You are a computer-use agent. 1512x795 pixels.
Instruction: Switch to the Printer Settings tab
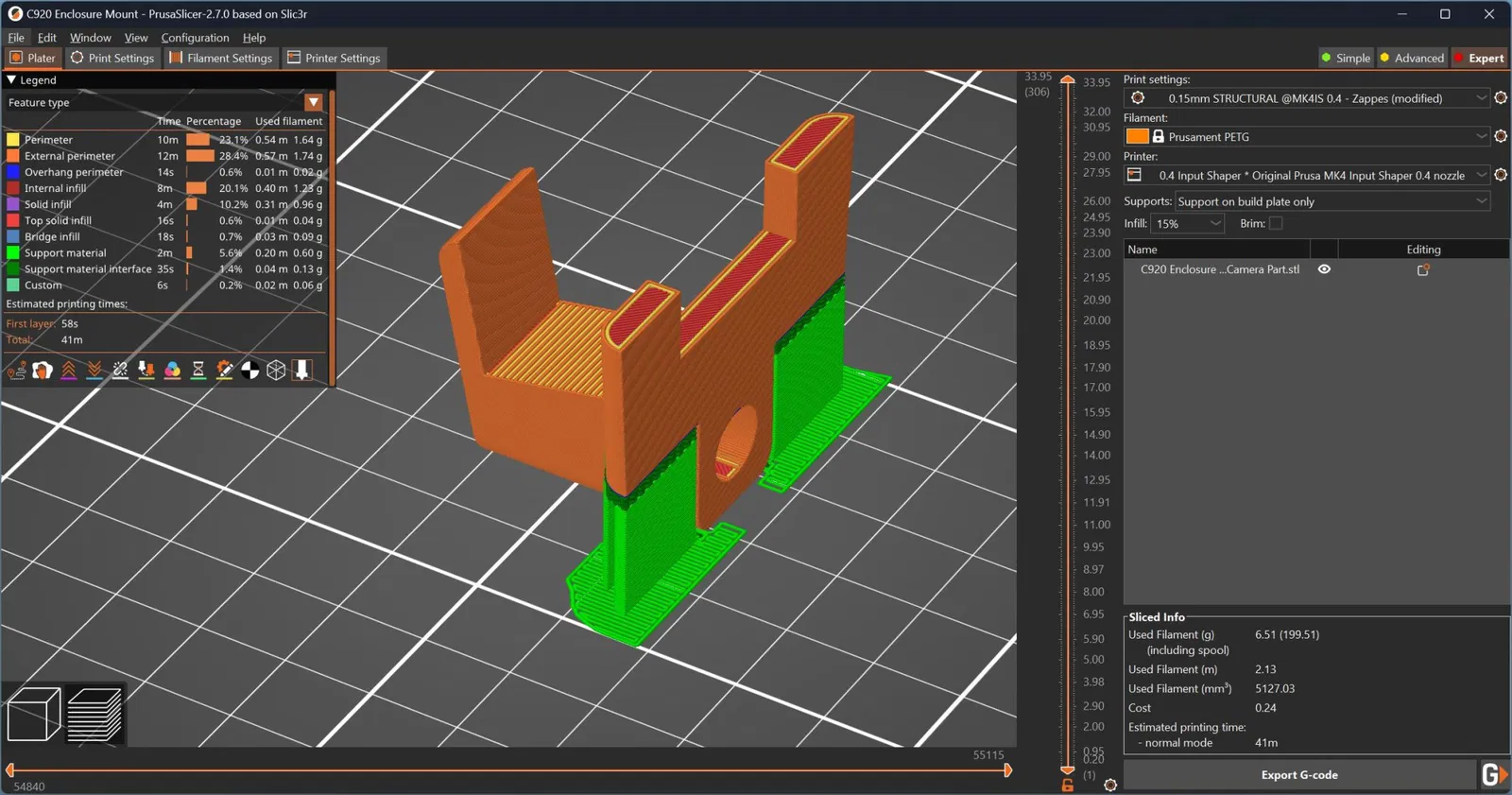point(334,58)
